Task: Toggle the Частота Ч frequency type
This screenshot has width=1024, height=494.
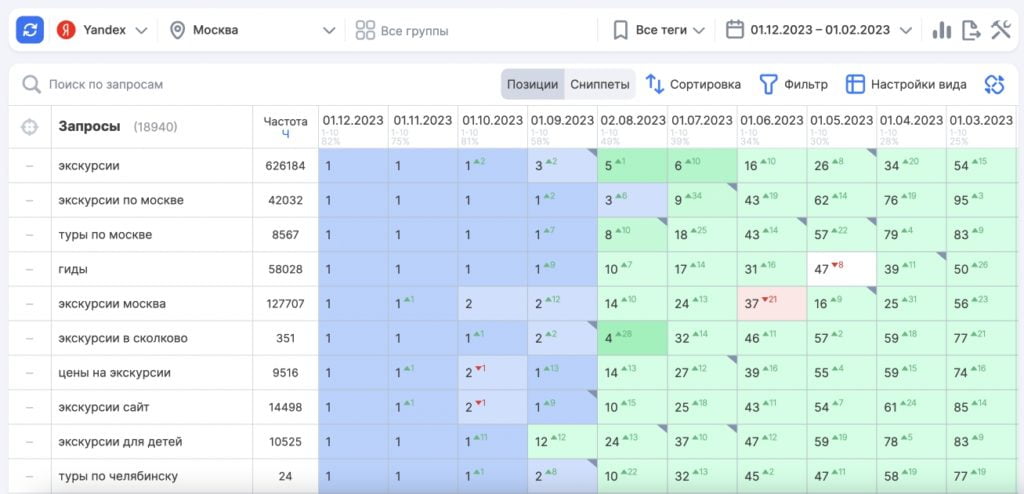Action: [285, 133]
